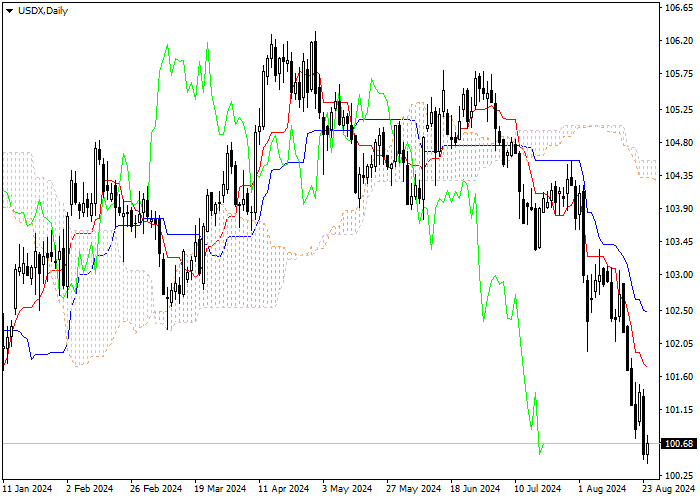Click the 102.50 price axis label
Image resolution: width=700 pixels, height=500 pixels.
(679, 311)
